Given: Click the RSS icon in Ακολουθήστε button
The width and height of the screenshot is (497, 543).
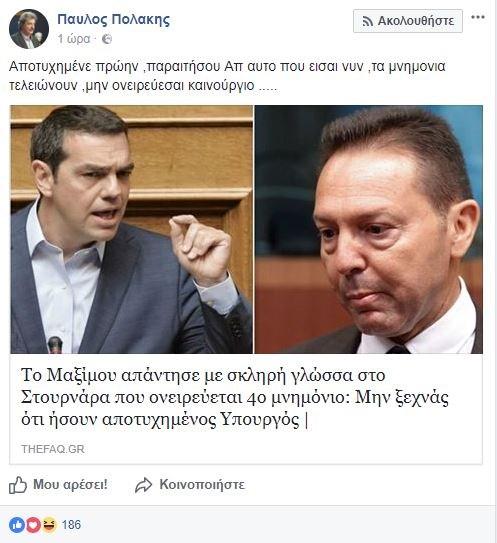Looking at the screenshot, I should [367, 21].
